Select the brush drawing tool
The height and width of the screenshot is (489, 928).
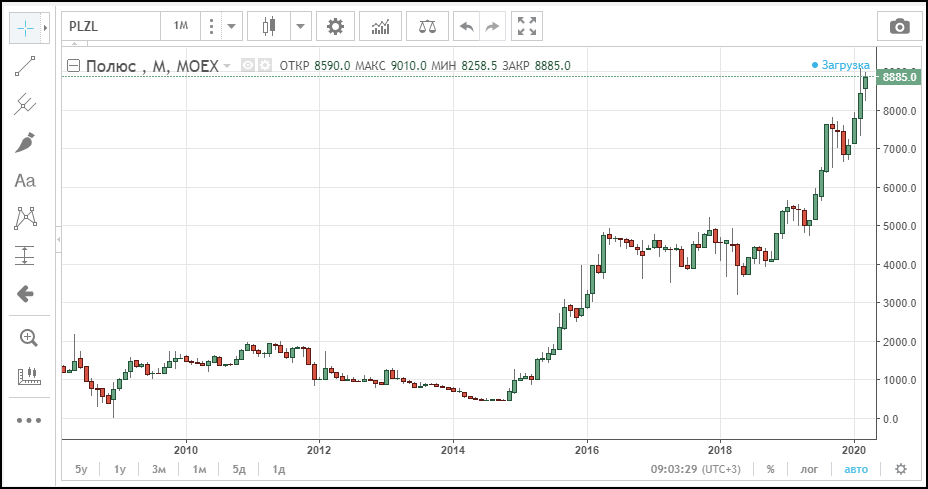pos(25,143)
